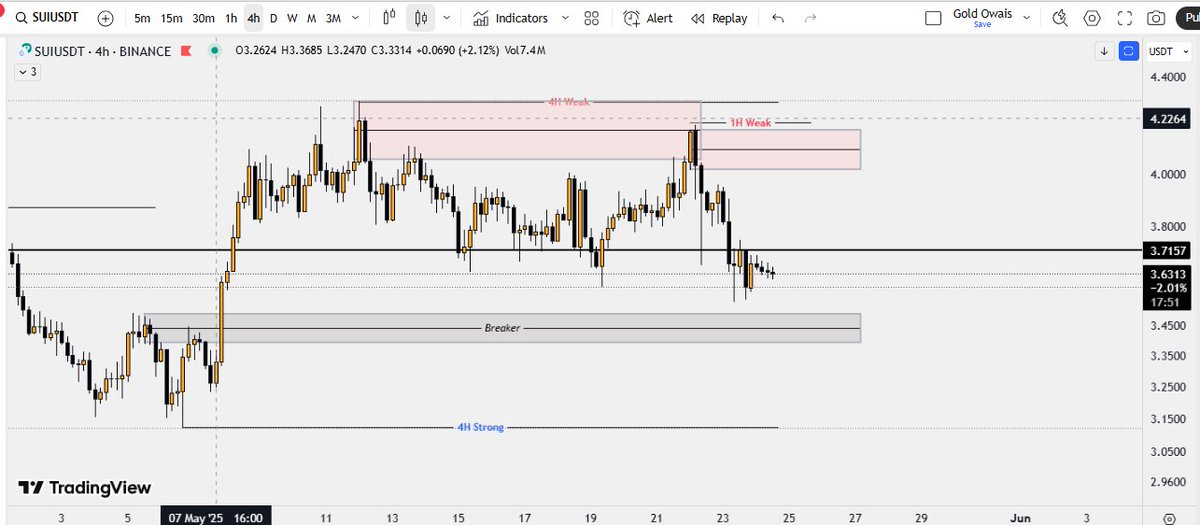Click the bars chart style icon
The height and width of the screenshot is (525, 1200).
click(x=391, y=18)
